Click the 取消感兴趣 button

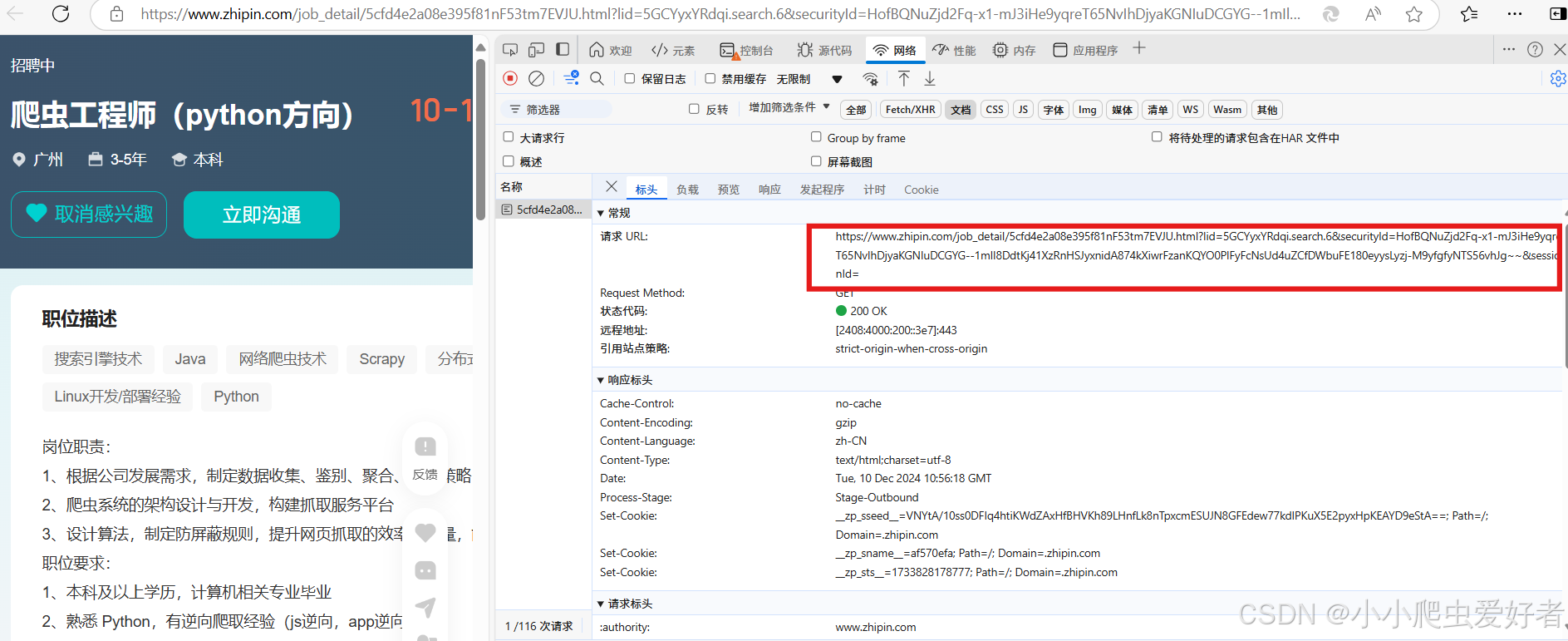pyautogui.click(x=89, y=214)
